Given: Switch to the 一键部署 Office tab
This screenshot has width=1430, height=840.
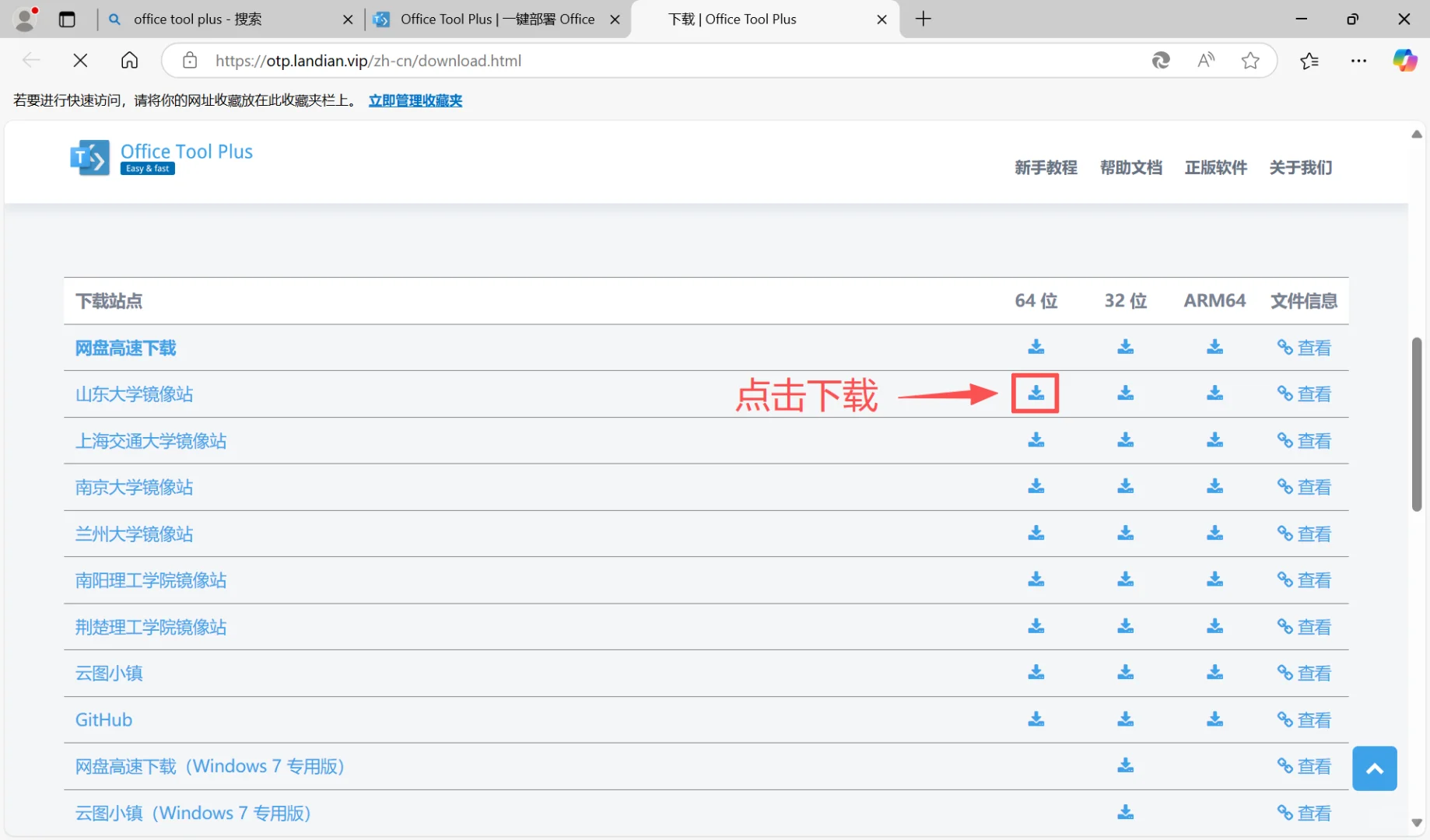Looking at the screenshot, I should point(496,19).
